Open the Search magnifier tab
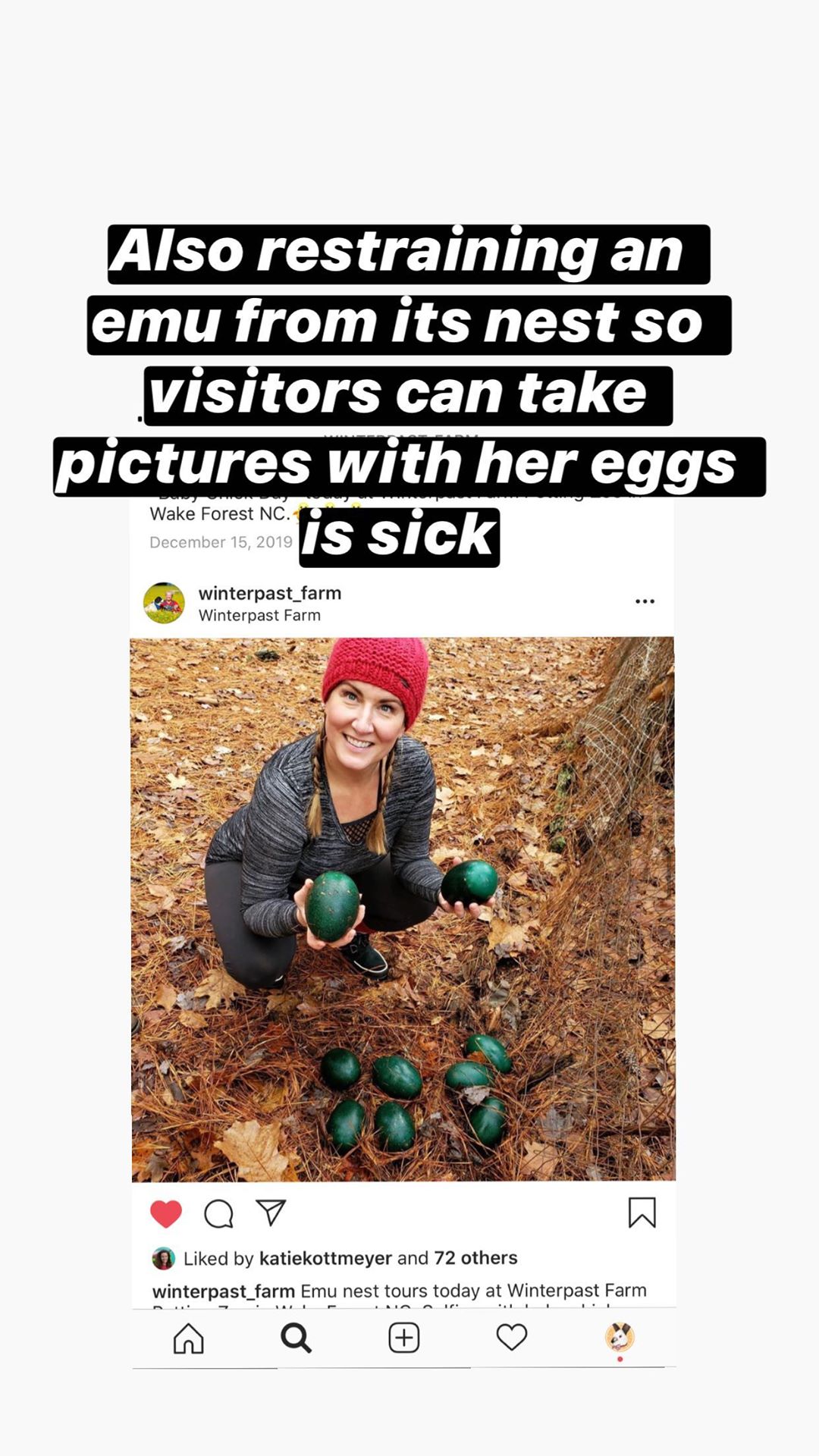The image size is (819, 1456). pos(296,1338)
